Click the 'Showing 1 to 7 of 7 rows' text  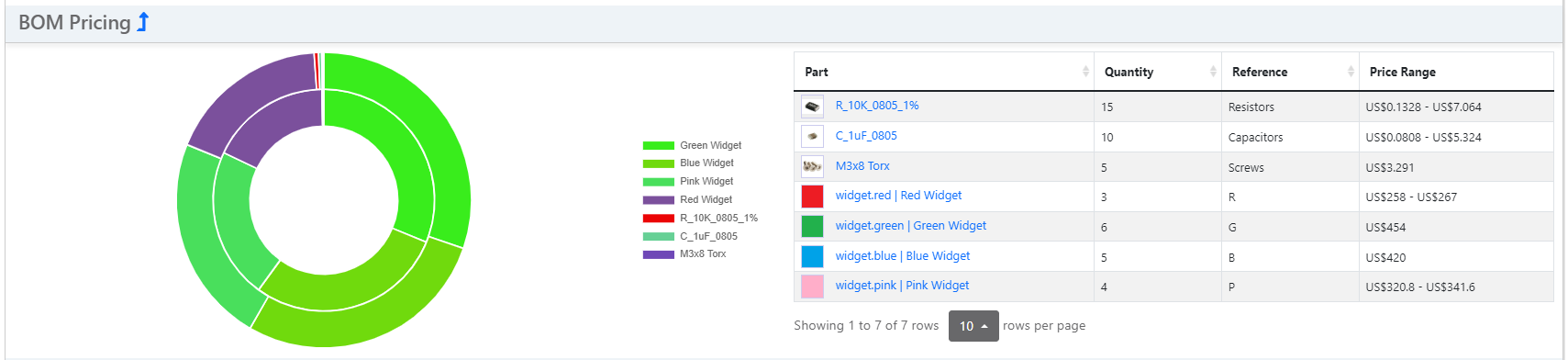tap(866, 326)
